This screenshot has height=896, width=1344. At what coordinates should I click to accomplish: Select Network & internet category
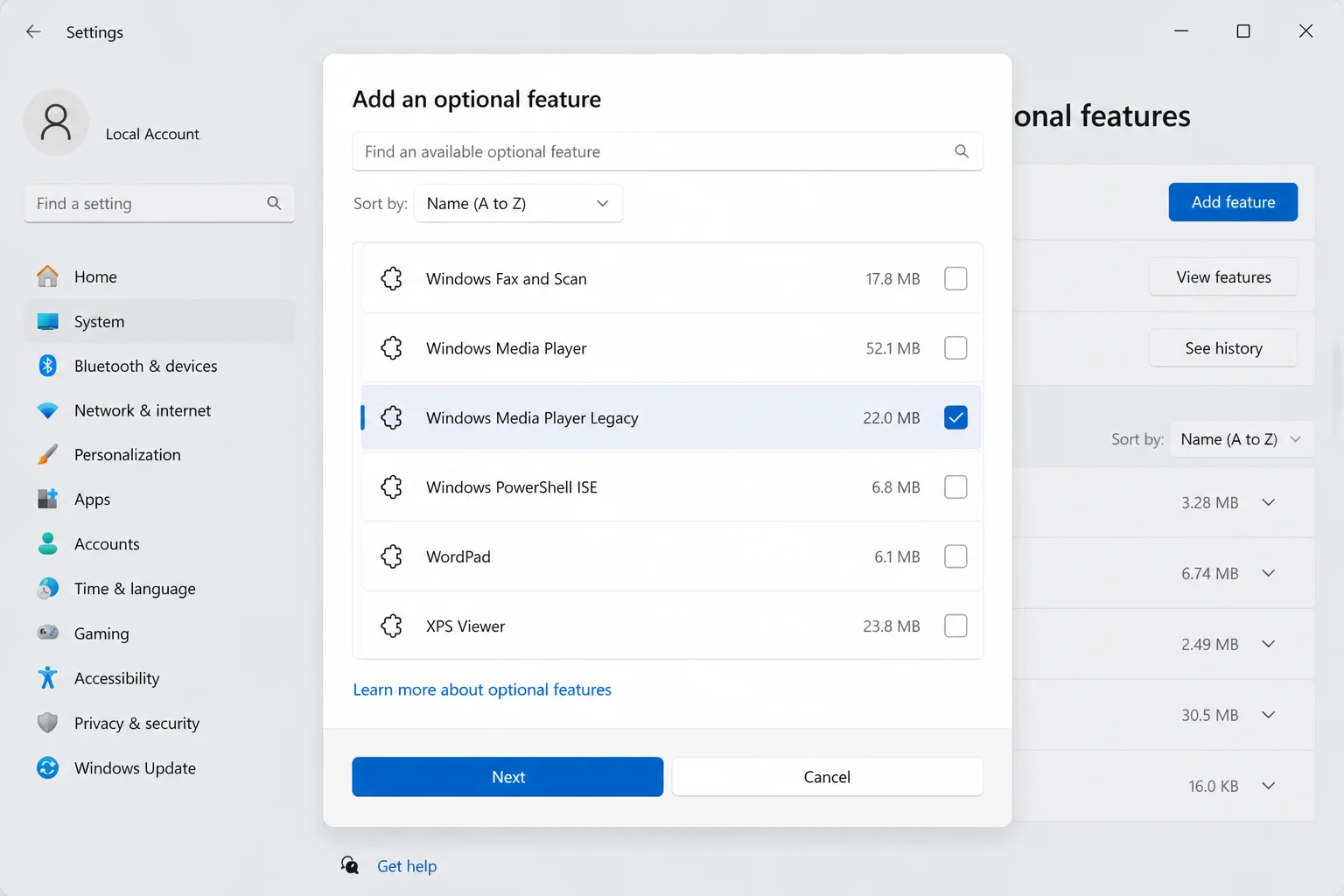(x=159, y=410)
